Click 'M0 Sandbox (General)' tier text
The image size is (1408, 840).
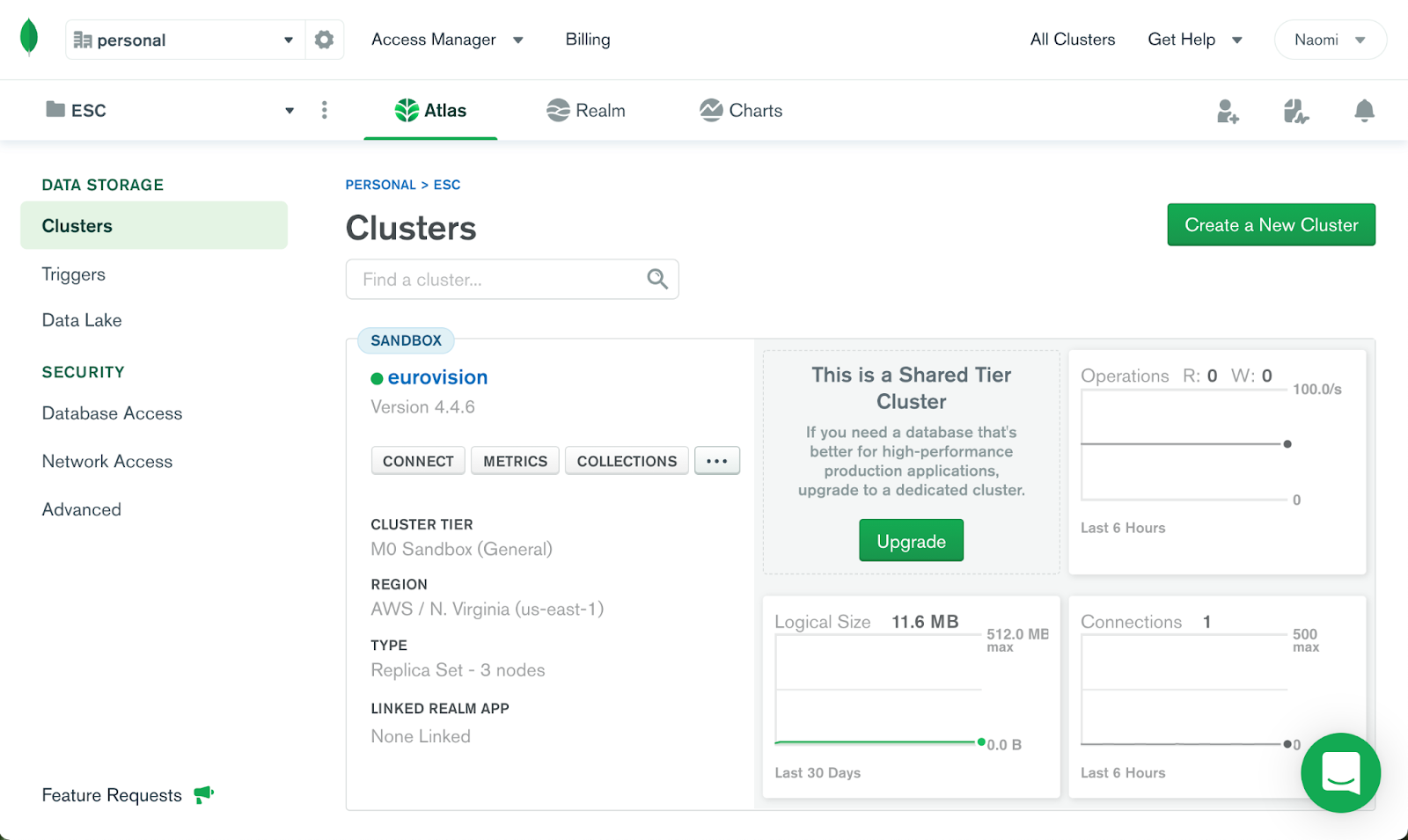click(x=461, y=549)
